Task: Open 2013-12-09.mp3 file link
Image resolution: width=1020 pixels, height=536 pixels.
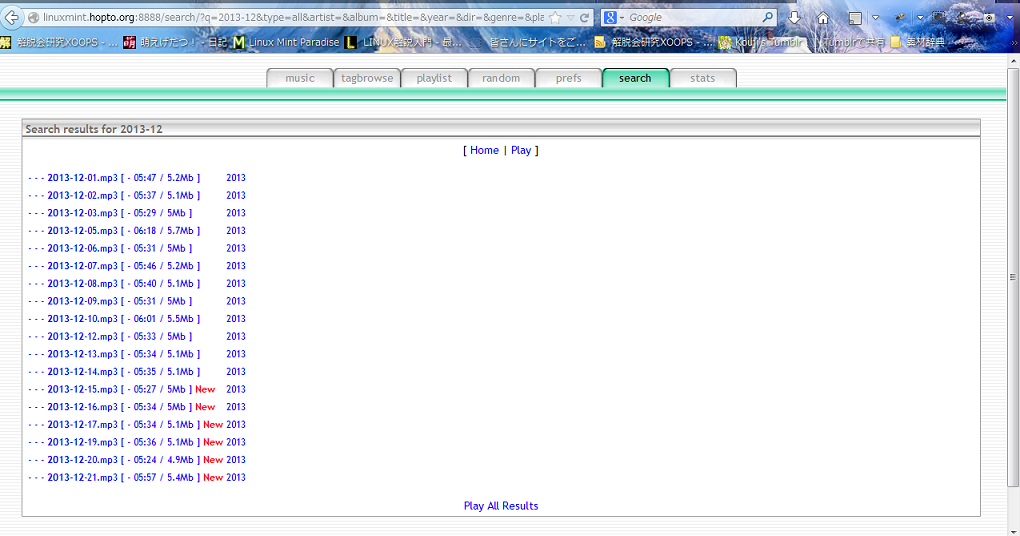Action: point(83,301)
